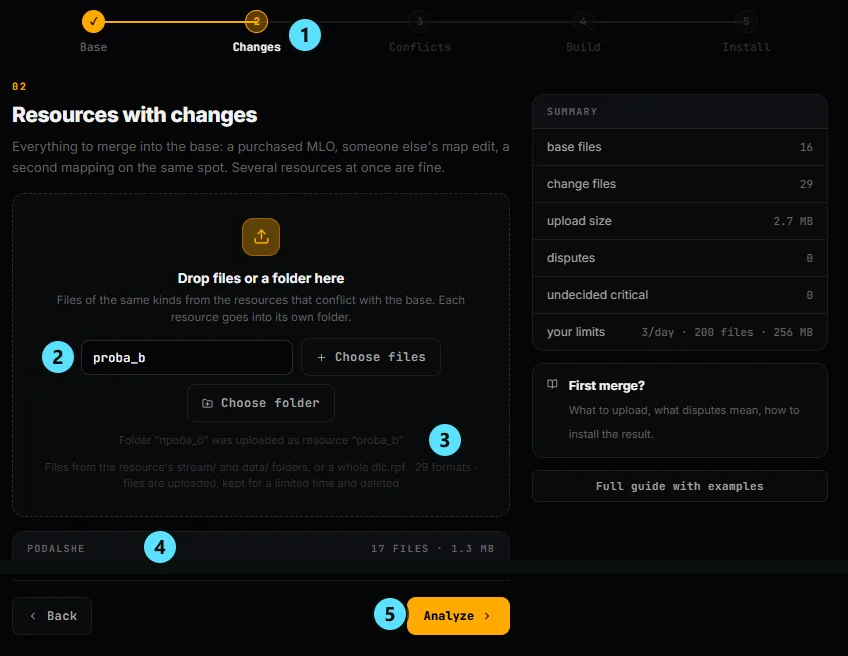Click the folder icon on Choose folder
Image resolution: width=848 pixels, height=656 pixels.
click(207, 403)
